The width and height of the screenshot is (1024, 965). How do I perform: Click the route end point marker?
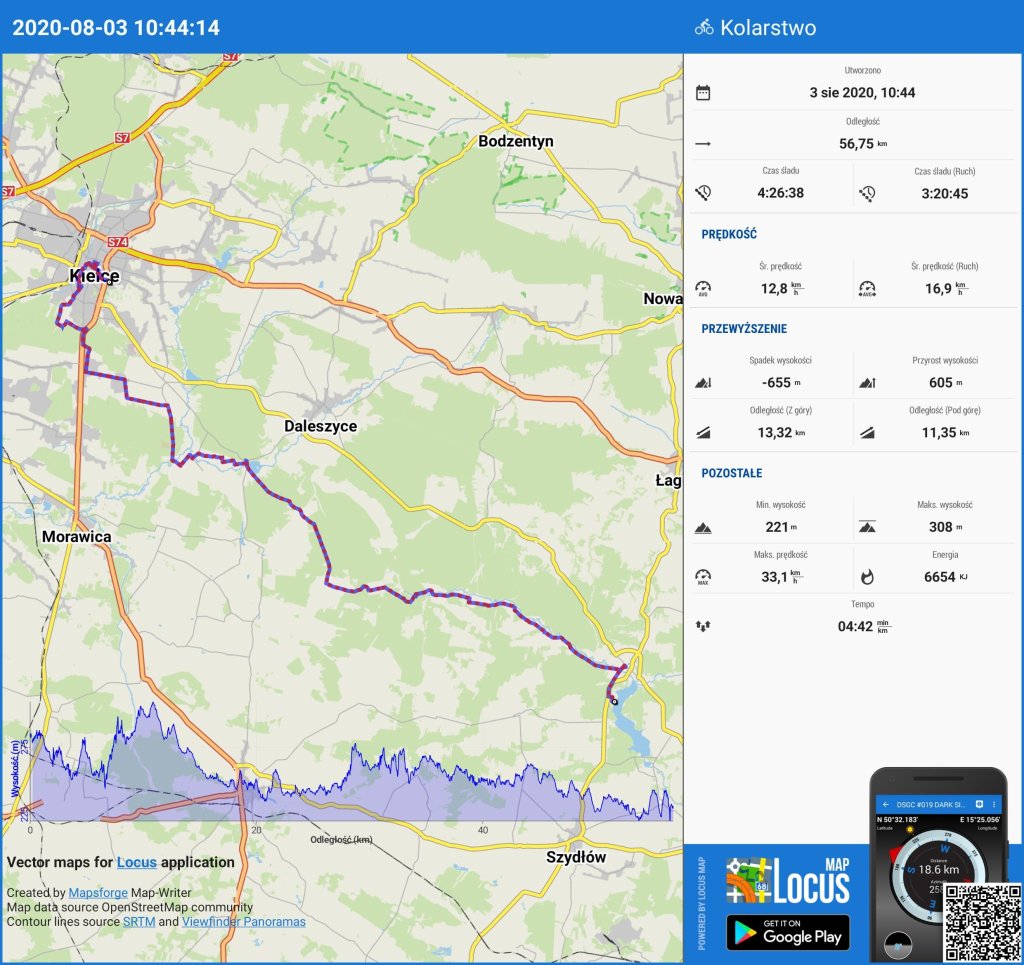(615, 702)
